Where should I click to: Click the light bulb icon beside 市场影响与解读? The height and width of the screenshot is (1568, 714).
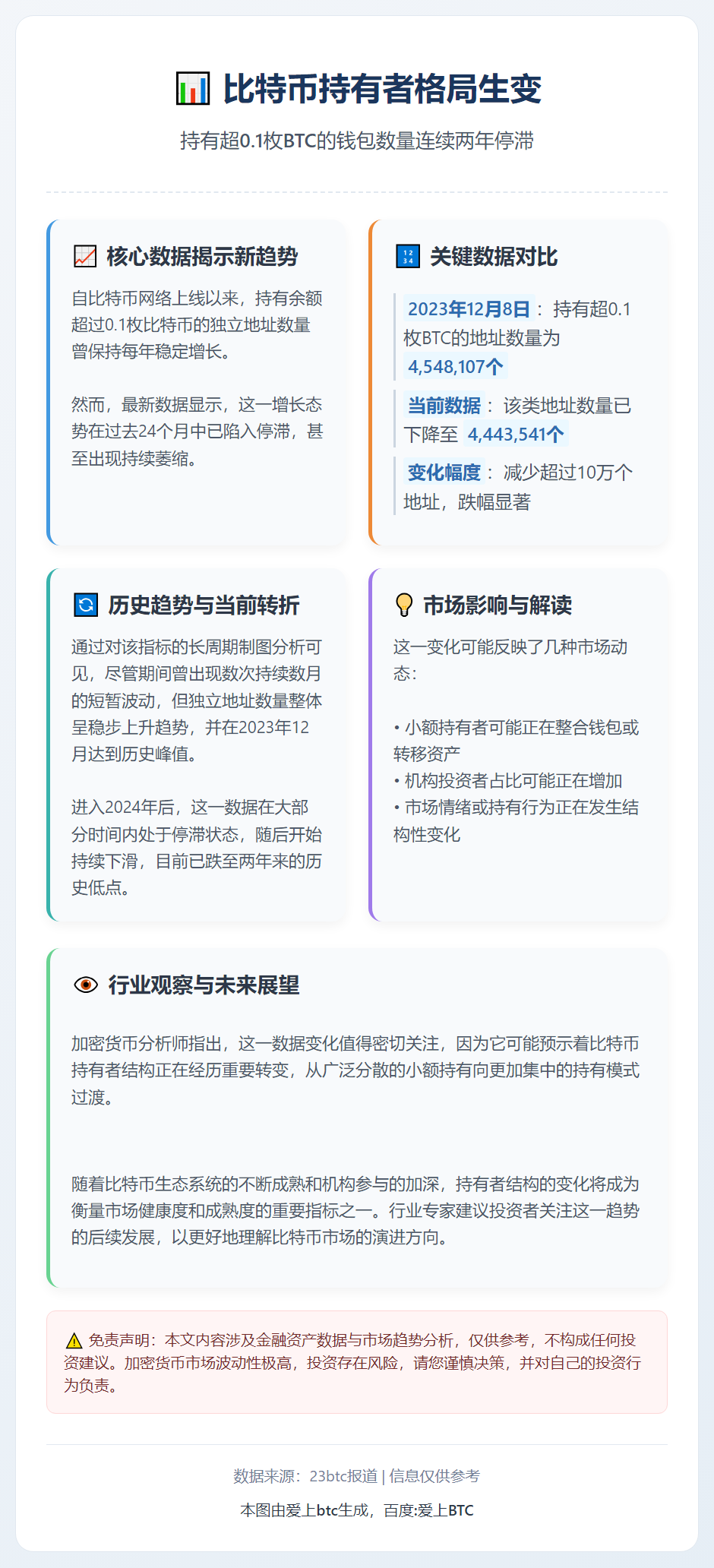pyautogui.click(x=404, y=605)
